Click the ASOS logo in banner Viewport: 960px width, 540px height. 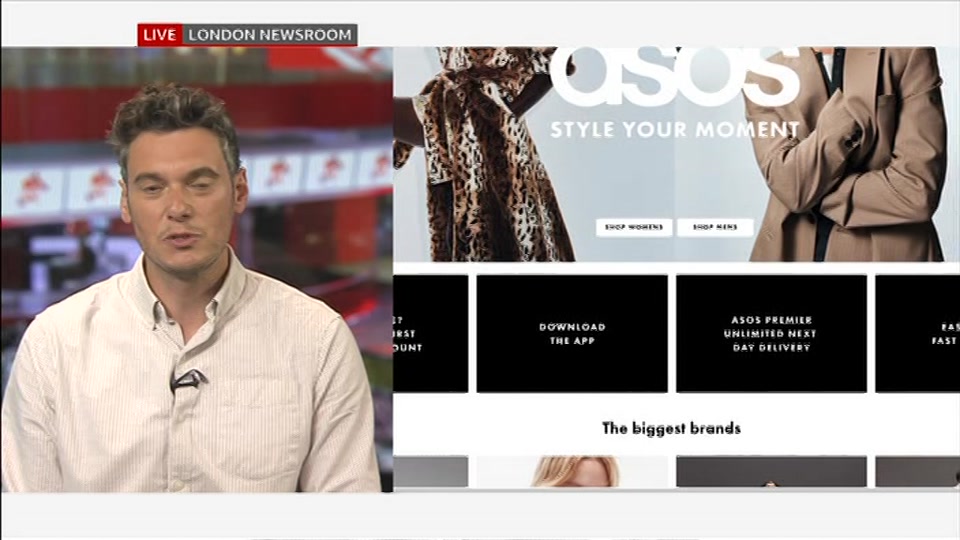(x=675, y=75)
